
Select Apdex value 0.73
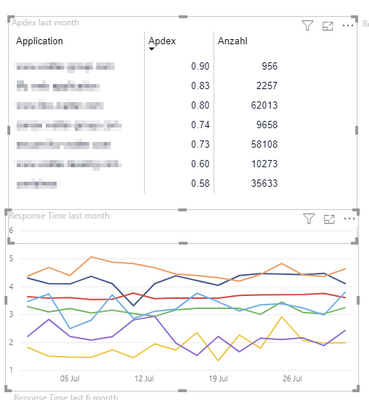coord(200,144)
